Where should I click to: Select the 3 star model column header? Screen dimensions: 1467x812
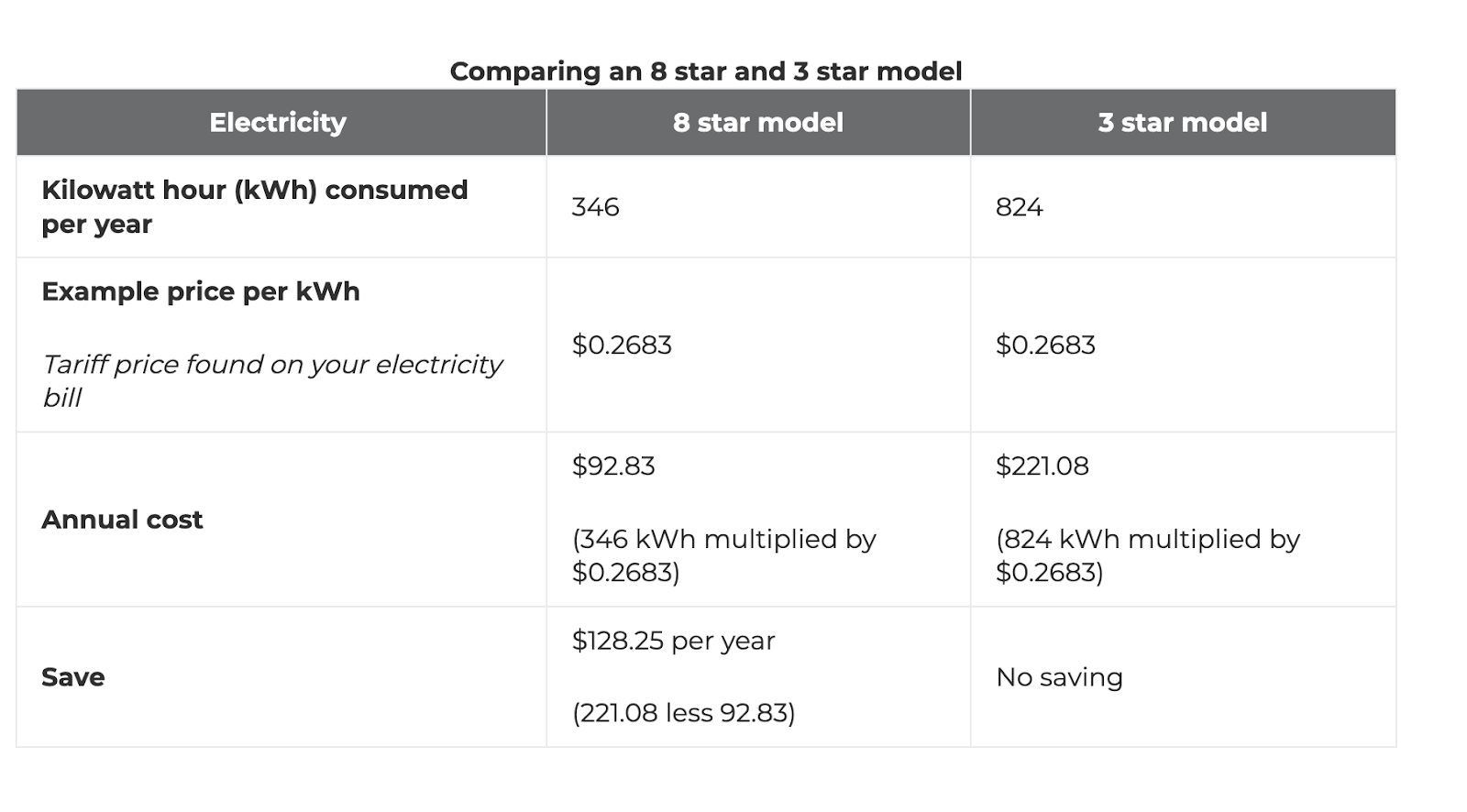click(1183, 123)
